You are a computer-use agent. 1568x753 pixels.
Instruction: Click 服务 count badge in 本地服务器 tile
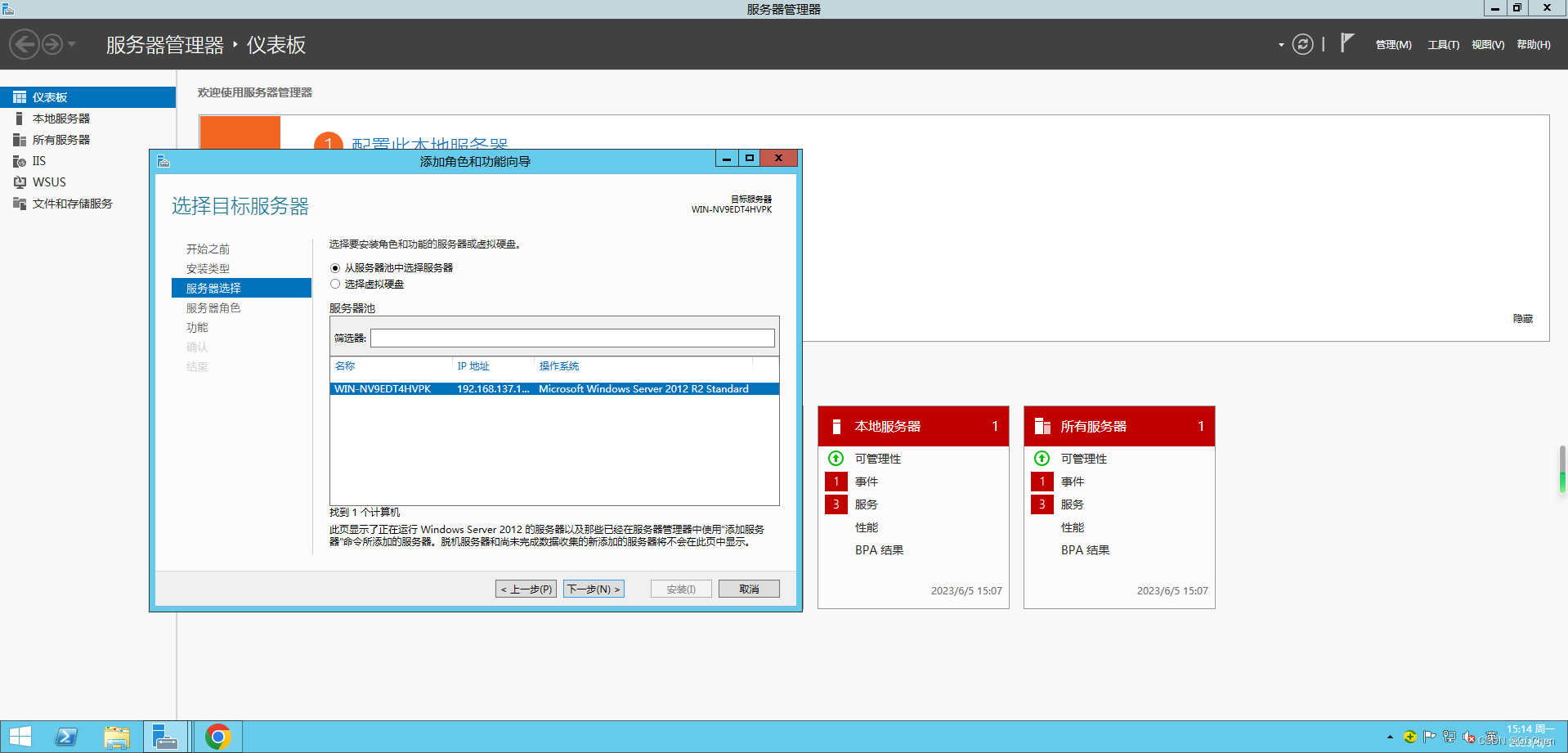pyautogui.click(x=836, y=504)
